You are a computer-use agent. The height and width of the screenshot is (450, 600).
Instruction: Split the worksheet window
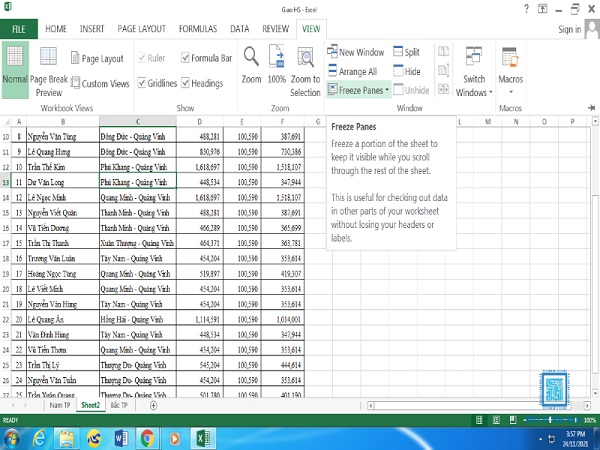[x=406, y=52]
